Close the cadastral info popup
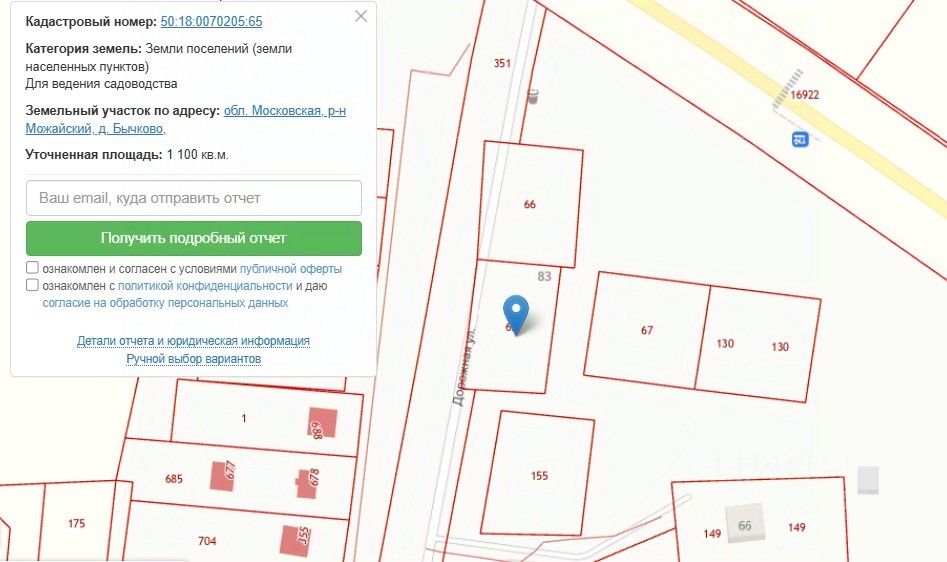The image size is (947, 562). [361, 16]
